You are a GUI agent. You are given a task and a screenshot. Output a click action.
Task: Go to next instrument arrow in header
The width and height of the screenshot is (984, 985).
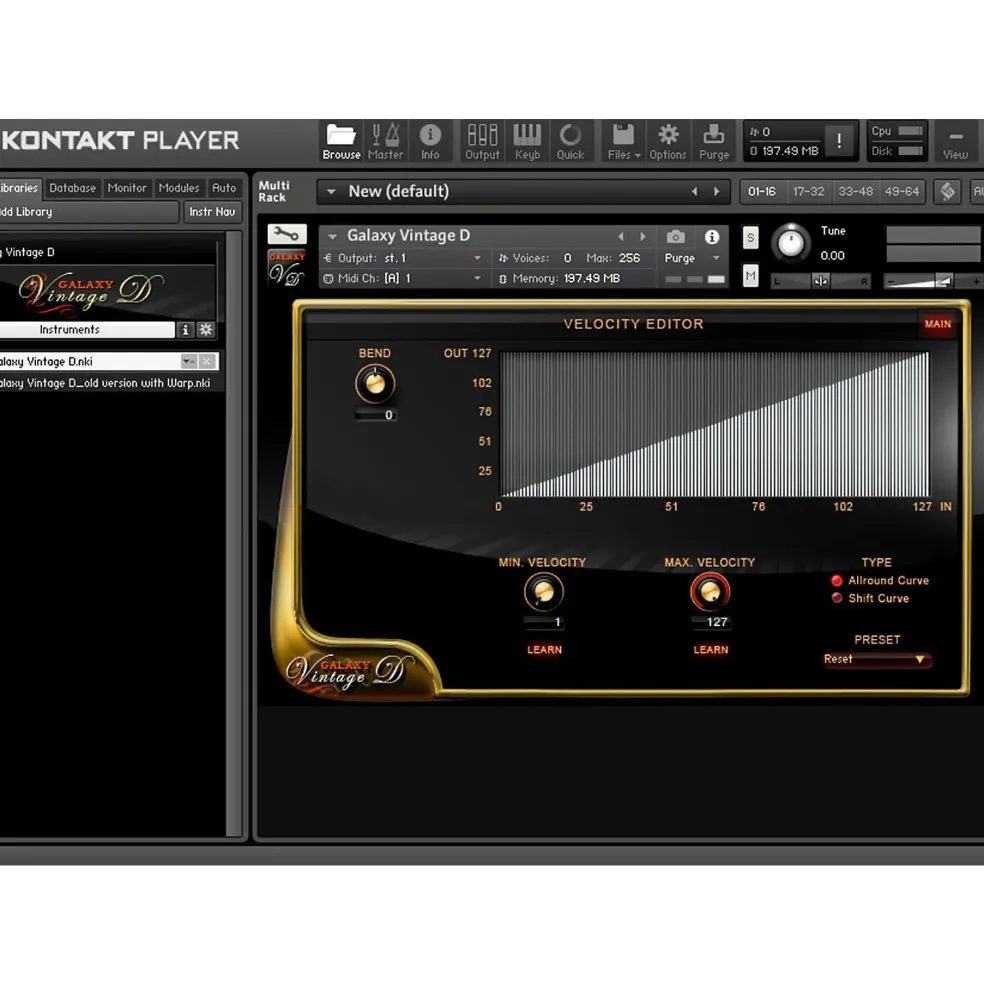pos(642,237)
